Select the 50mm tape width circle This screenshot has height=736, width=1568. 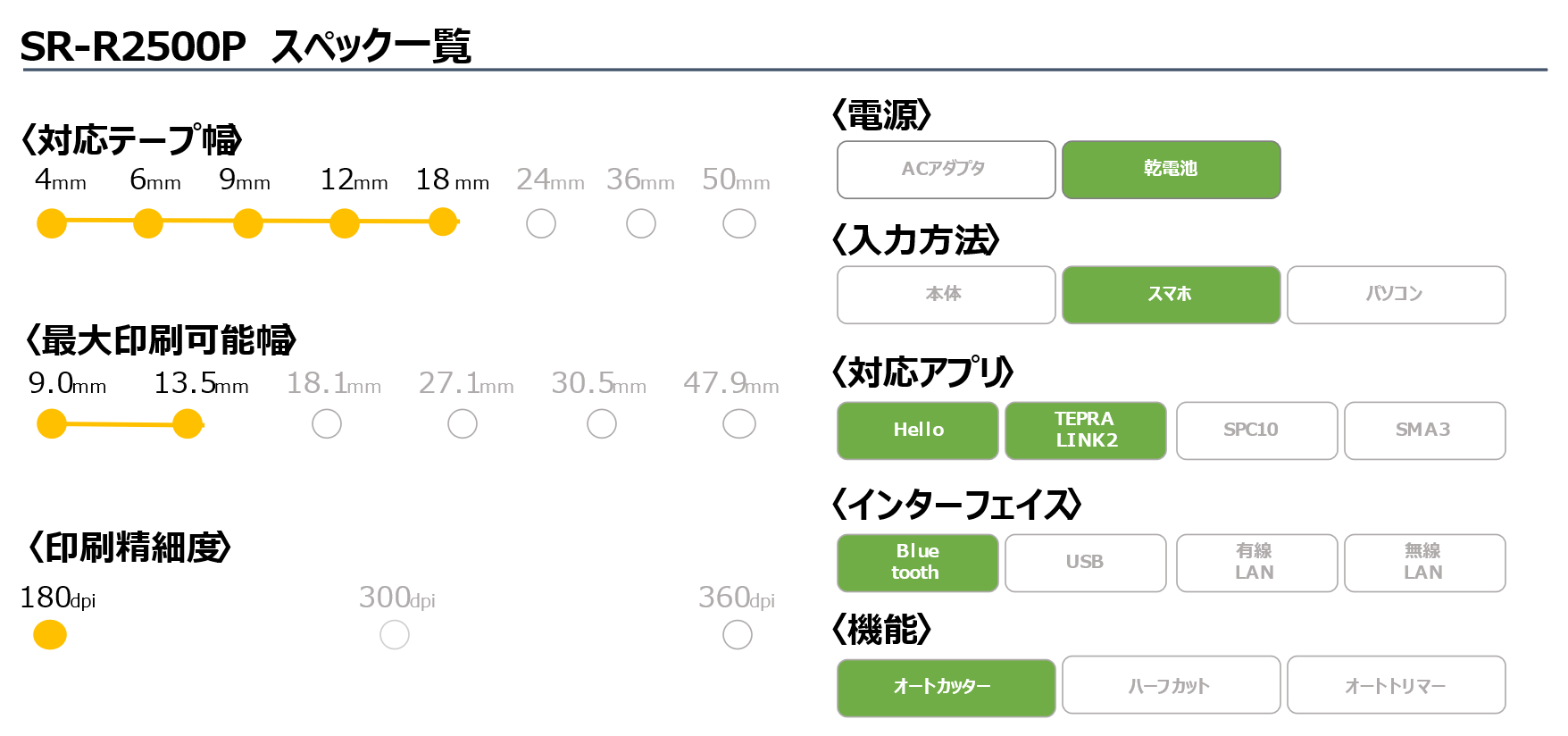pyautogui.click(x=739, y=223)
